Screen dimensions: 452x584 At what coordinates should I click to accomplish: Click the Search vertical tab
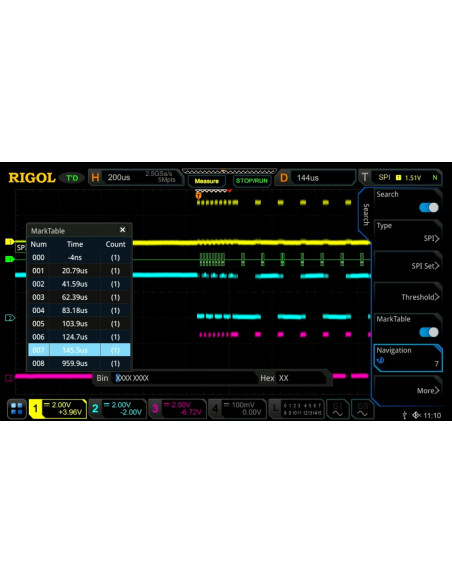point(366,215)
